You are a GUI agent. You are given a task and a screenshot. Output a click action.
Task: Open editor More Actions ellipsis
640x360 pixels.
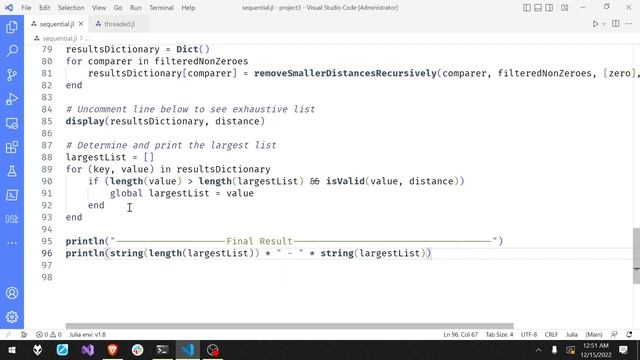(629, 24)
